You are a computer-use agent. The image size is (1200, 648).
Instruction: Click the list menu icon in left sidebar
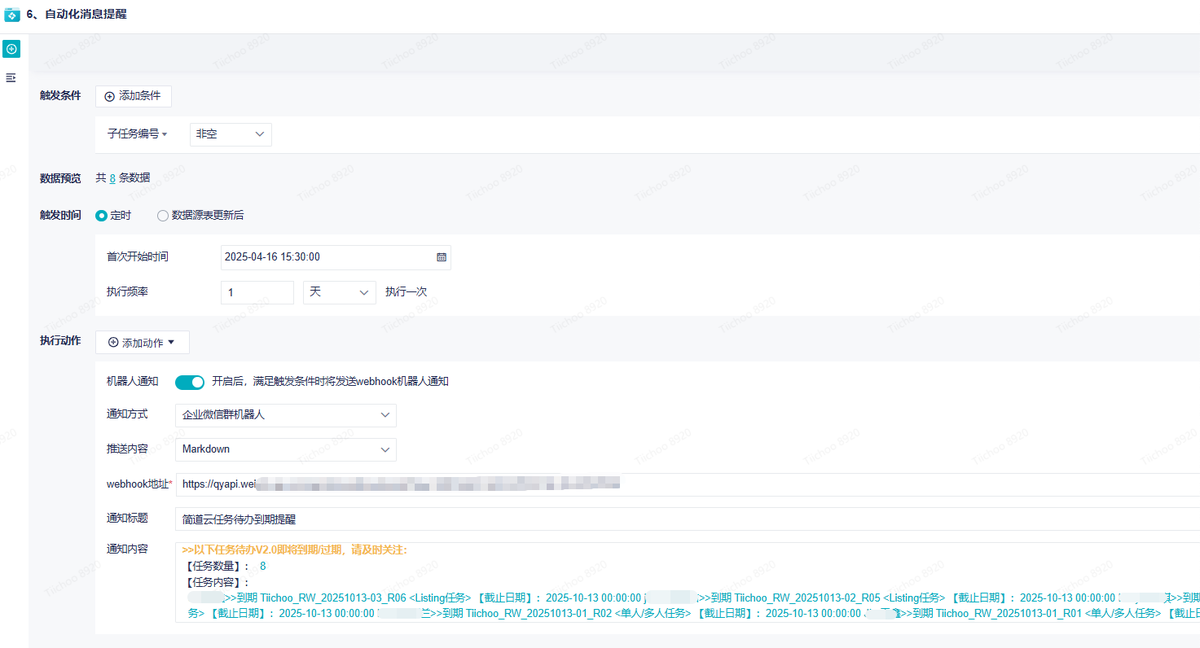11,77
